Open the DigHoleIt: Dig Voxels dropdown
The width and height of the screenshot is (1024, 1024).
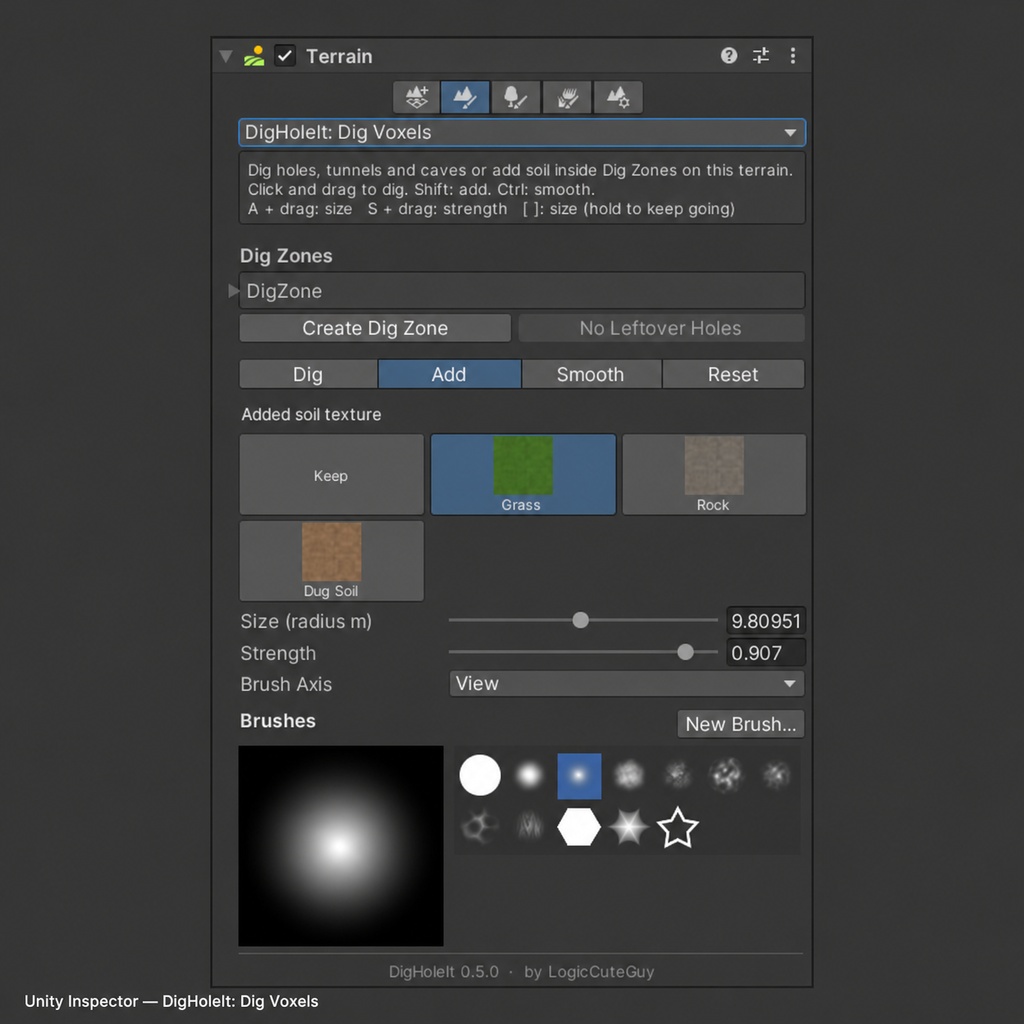point(522,133)
